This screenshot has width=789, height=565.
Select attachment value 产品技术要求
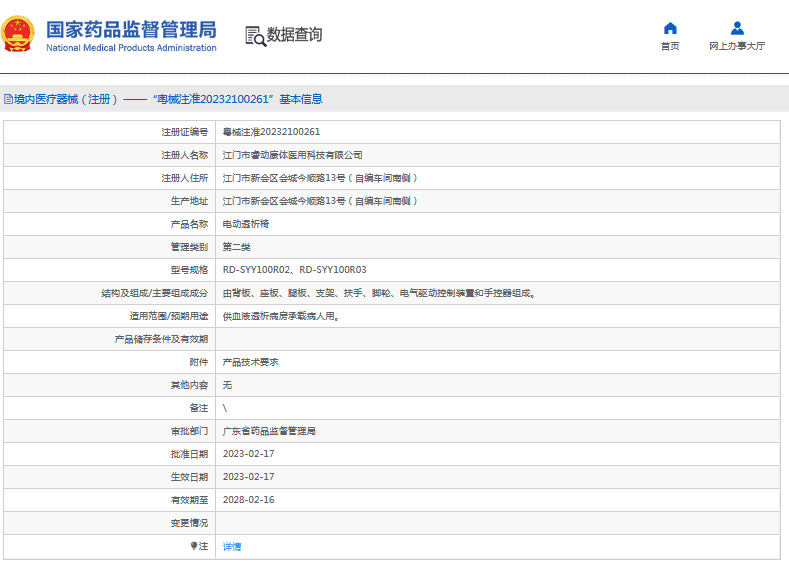pyautogui.click(x=251, y=362)
